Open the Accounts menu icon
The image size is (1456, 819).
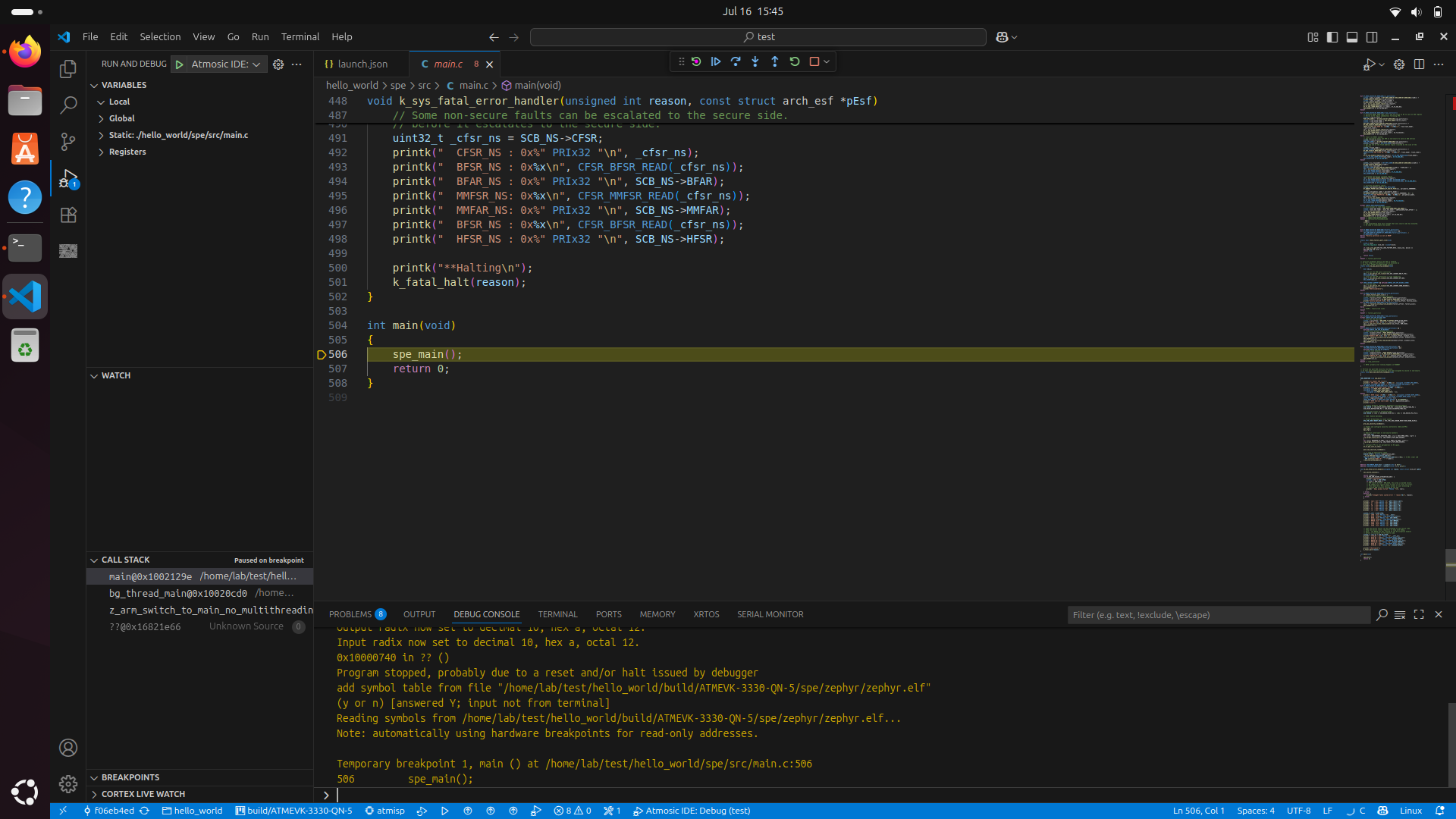pyautogui.click(x=68, y=748)
